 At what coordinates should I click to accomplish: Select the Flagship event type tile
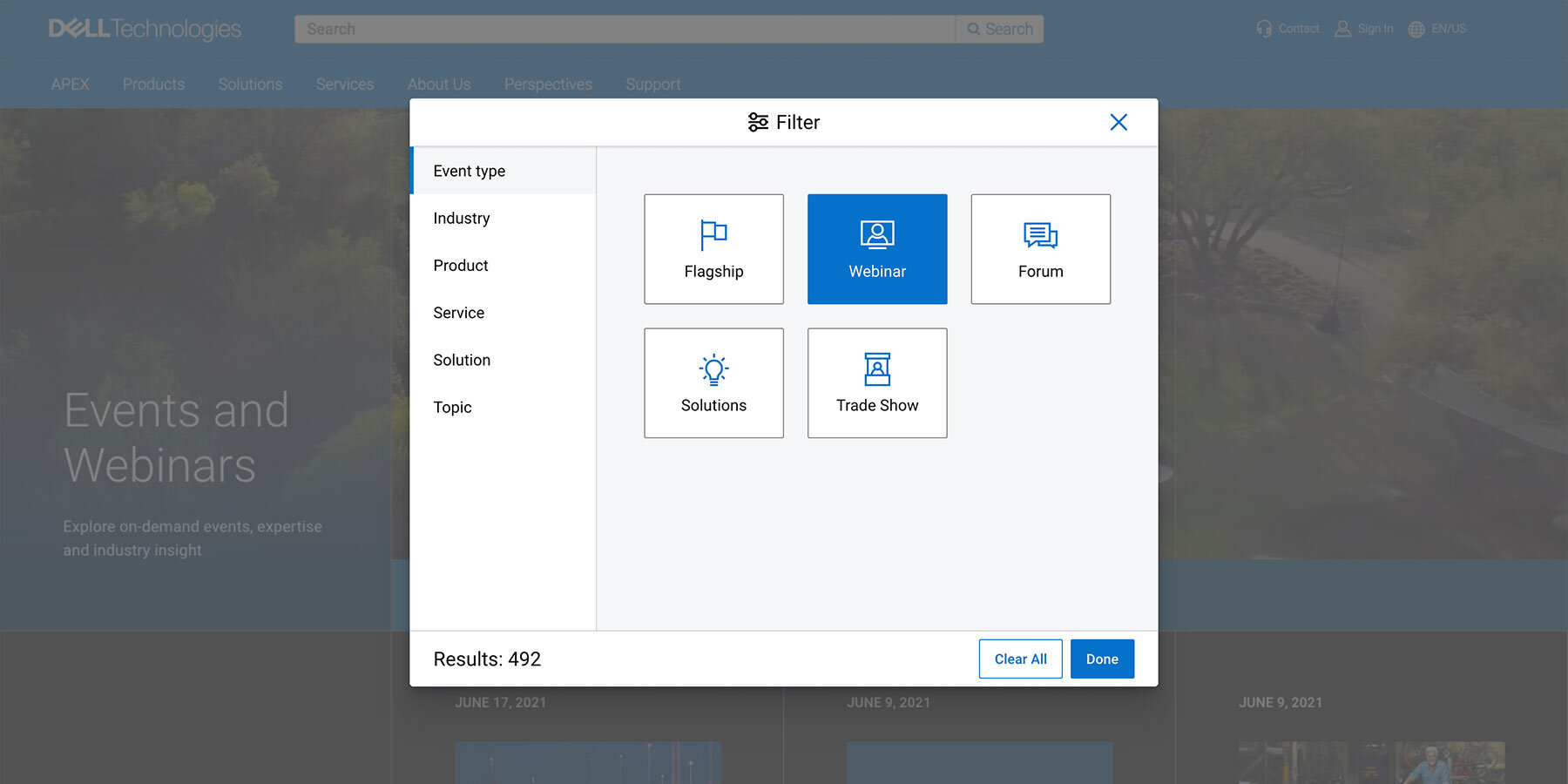click(x=713, y=249)
